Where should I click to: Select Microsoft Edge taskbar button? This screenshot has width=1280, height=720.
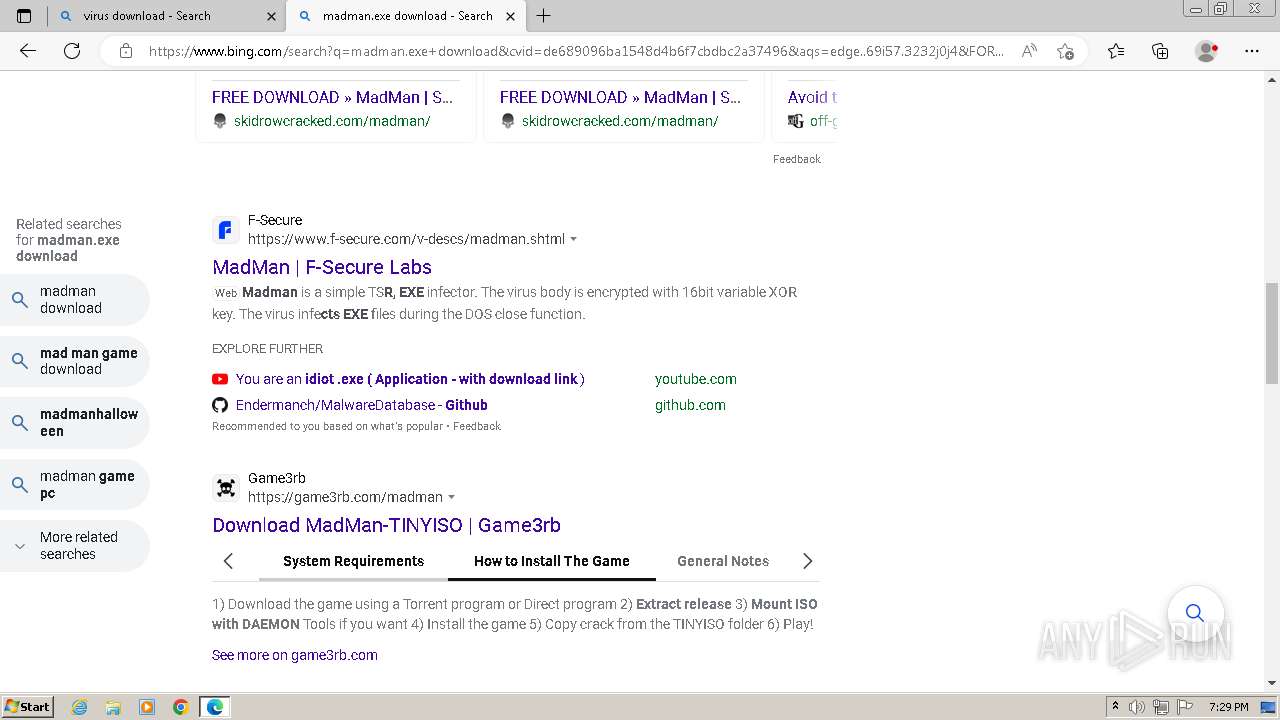tap(215, 707)
